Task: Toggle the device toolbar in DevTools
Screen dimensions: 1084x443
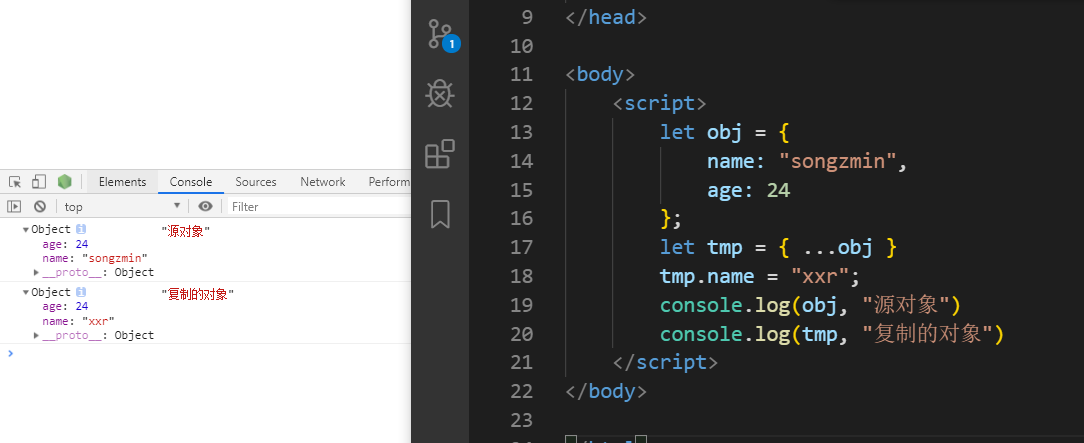Action: click(39, 182)
